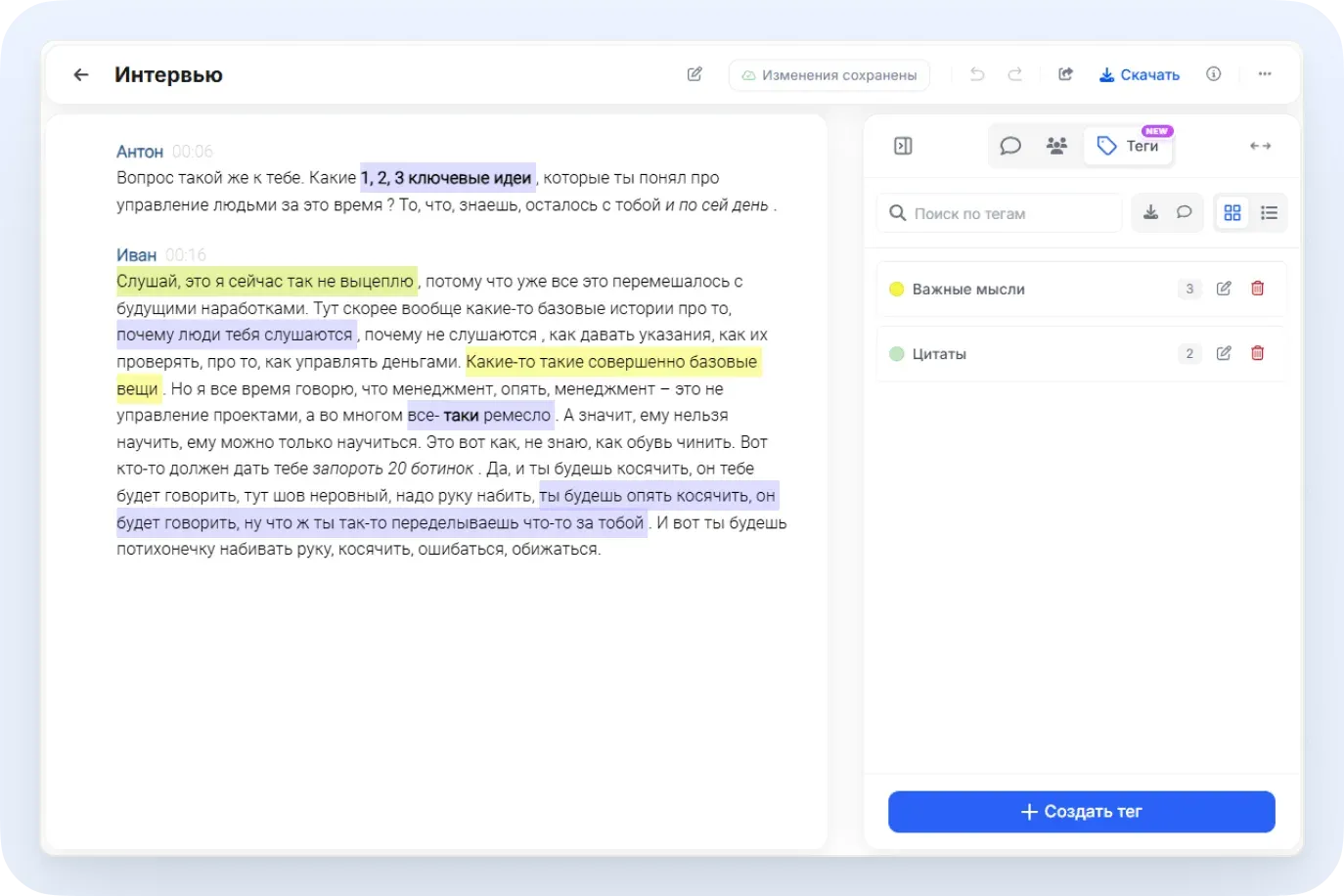Click green swatch of Цитаты
Screen dimensions: 1344x896
(x=896, y=354)
